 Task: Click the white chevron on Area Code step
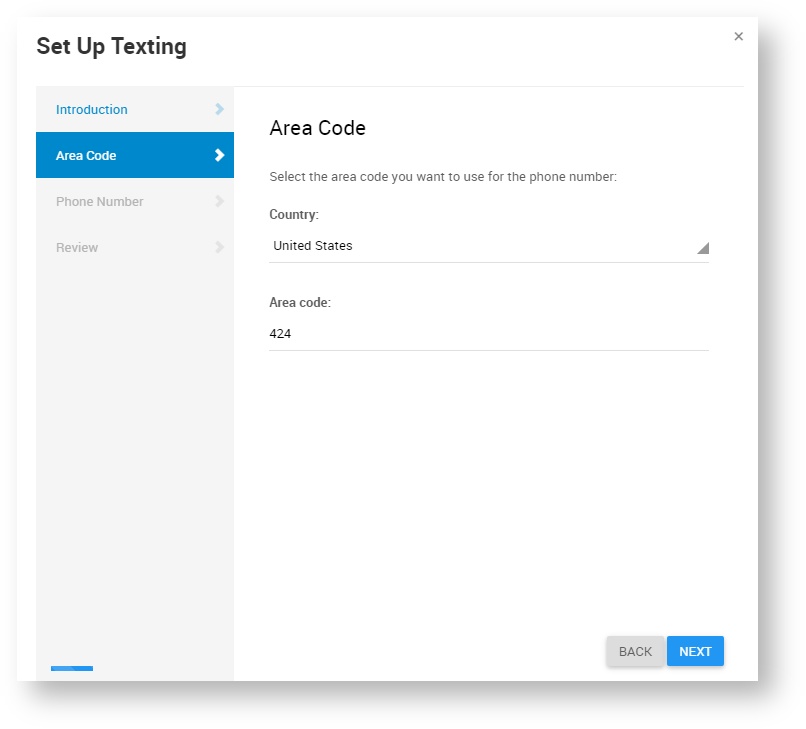(219, 155)
